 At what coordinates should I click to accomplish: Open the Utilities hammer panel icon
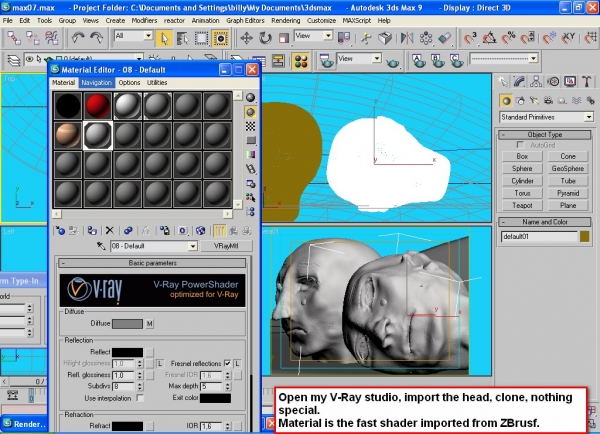tap(587, 82)
